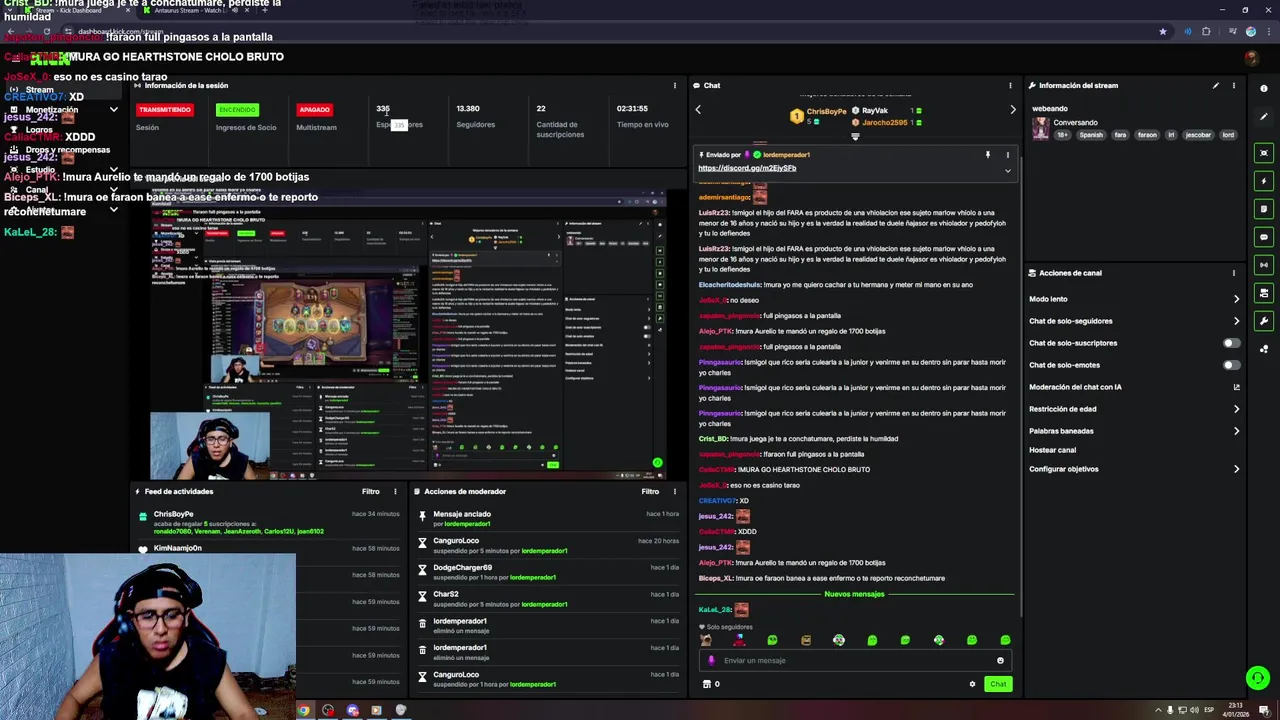This screenshot has height=720, width=1280.
Task: Select the DodgeCharger69 moderator action row
Action: point(549,572)
